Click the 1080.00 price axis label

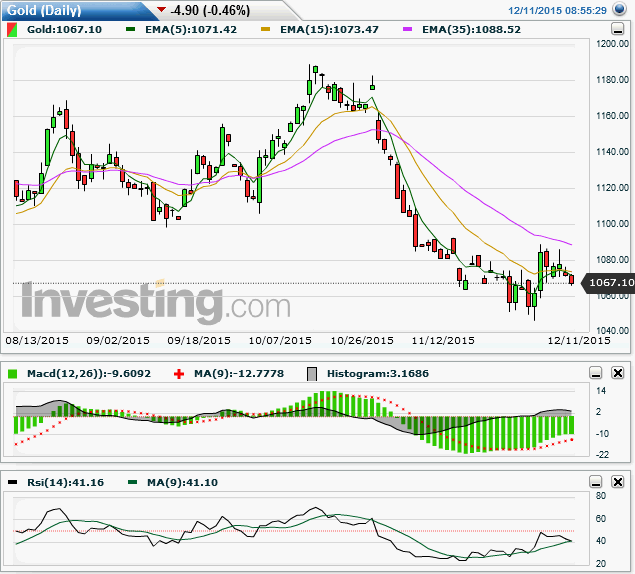tap(612, 260)
